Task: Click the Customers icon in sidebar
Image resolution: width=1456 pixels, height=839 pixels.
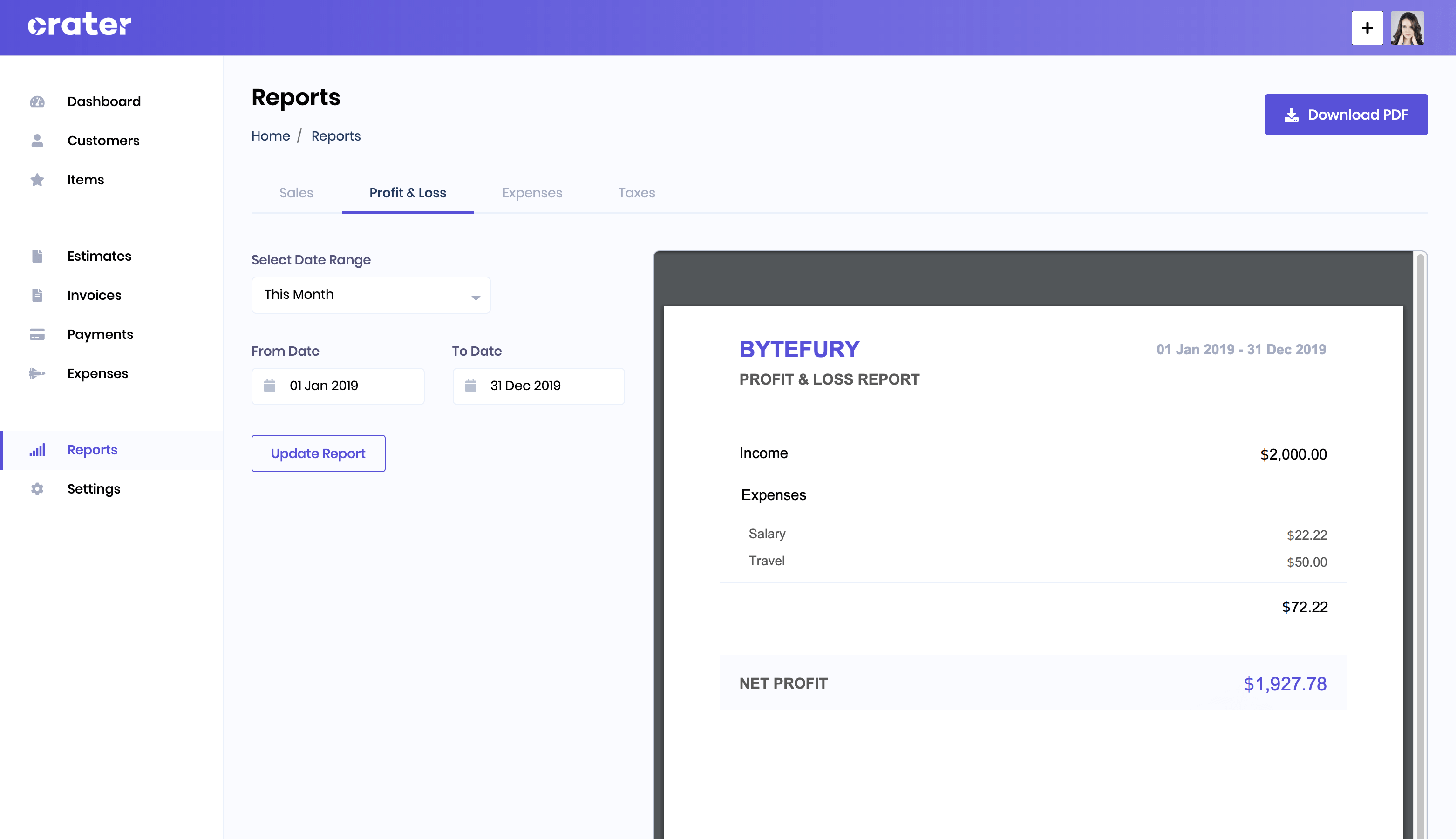Action: 37,141
